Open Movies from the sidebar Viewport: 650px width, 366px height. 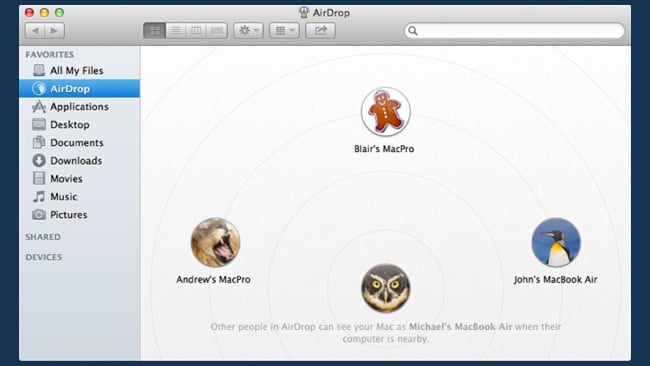[x=80, y=178]
